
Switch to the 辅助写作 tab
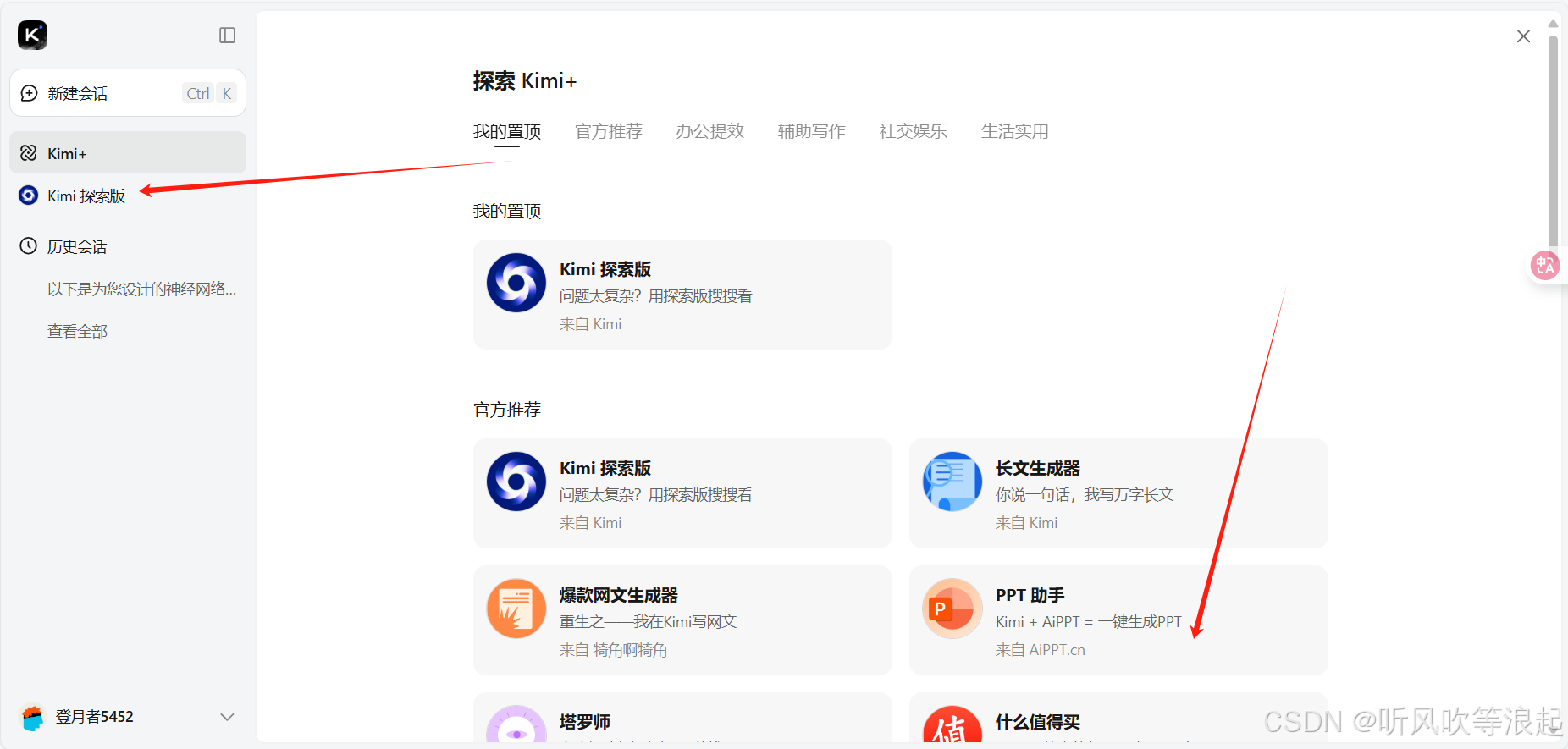(812, 131)
